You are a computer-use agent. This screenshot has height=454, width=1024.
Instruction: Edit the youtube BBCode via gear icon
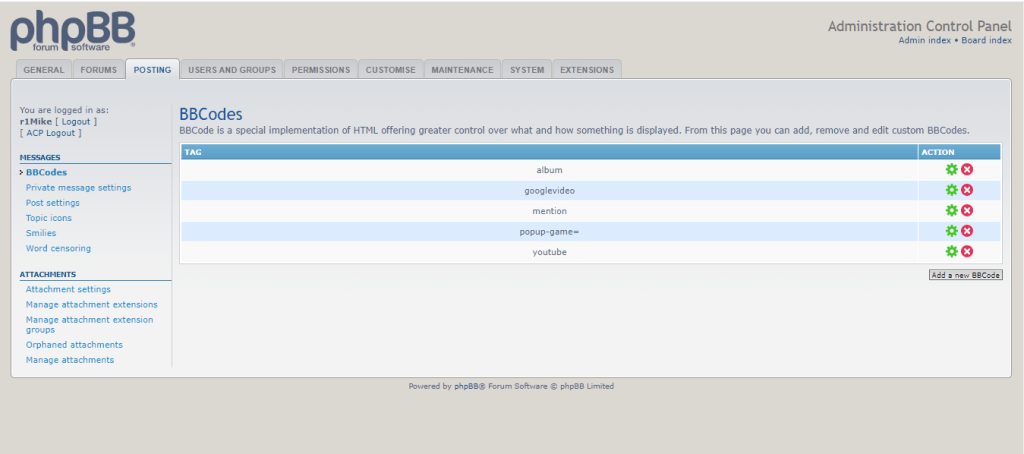point(952,251)
